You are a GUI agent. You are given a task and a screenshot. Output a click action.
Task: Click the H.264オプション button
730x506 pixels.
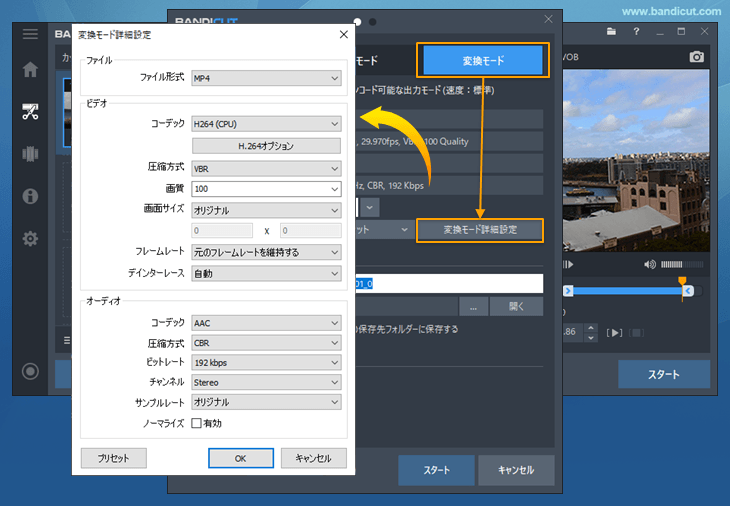[266, 146]
